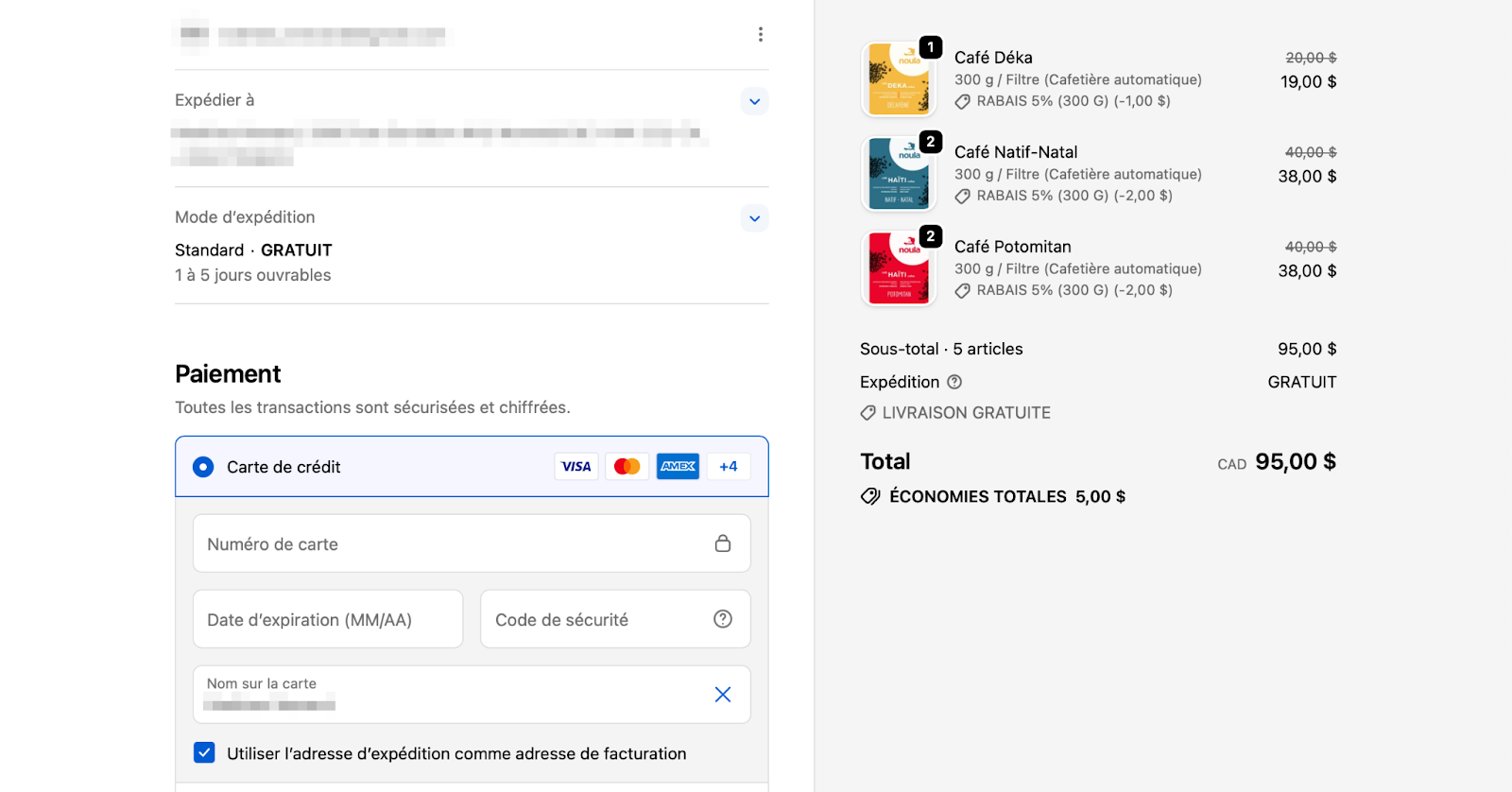
Task: Click the Numéro de carte input field
Action: click(x=454, y=543)
